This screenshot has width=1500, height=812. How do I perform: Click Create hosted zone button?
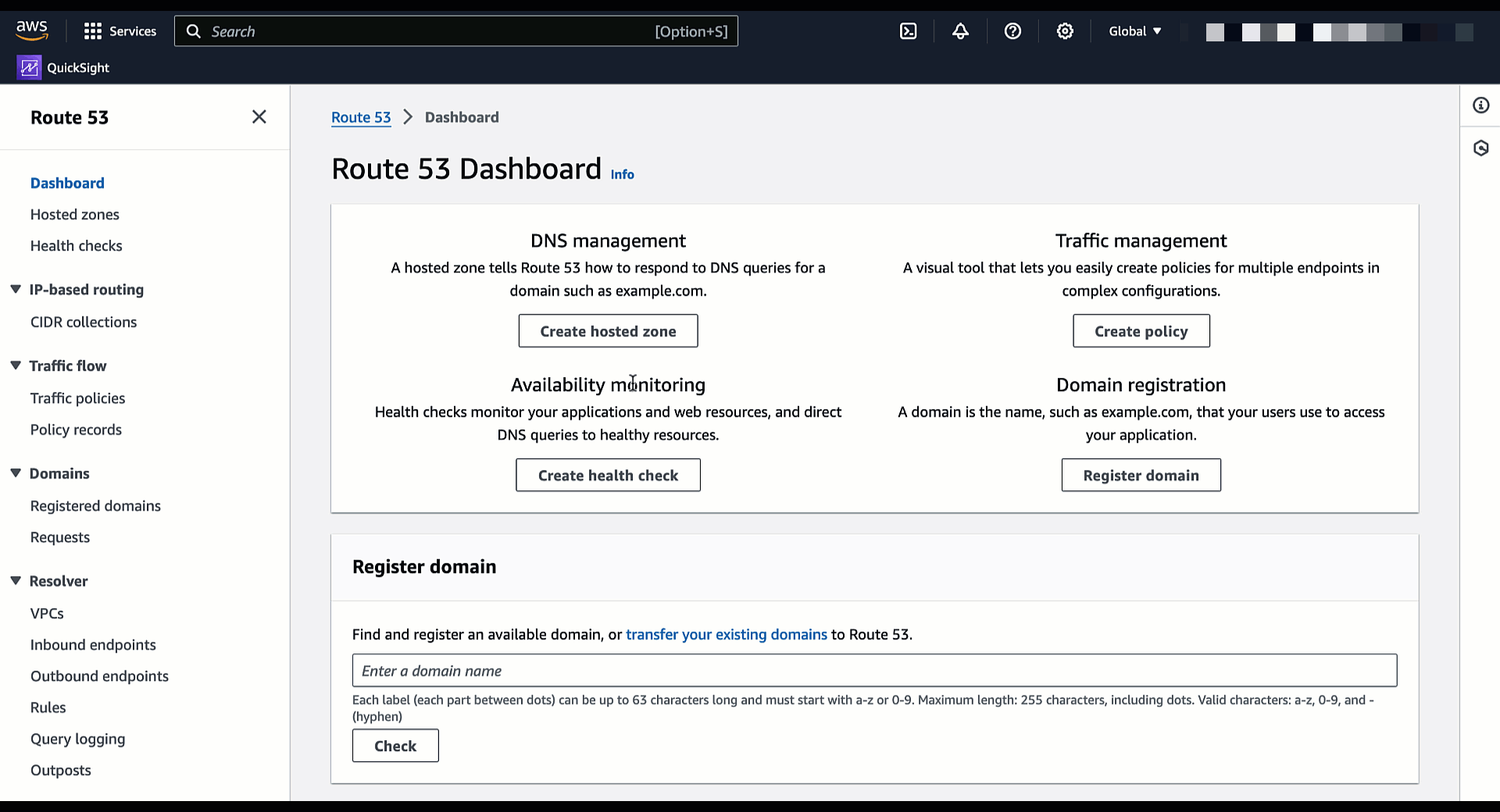click(608, 331)
